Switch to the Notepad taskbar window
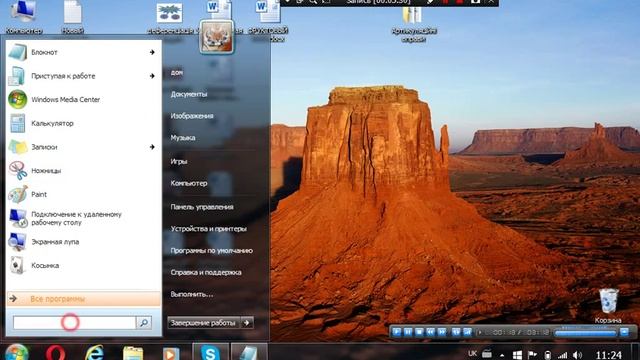 tap(249, 352)
